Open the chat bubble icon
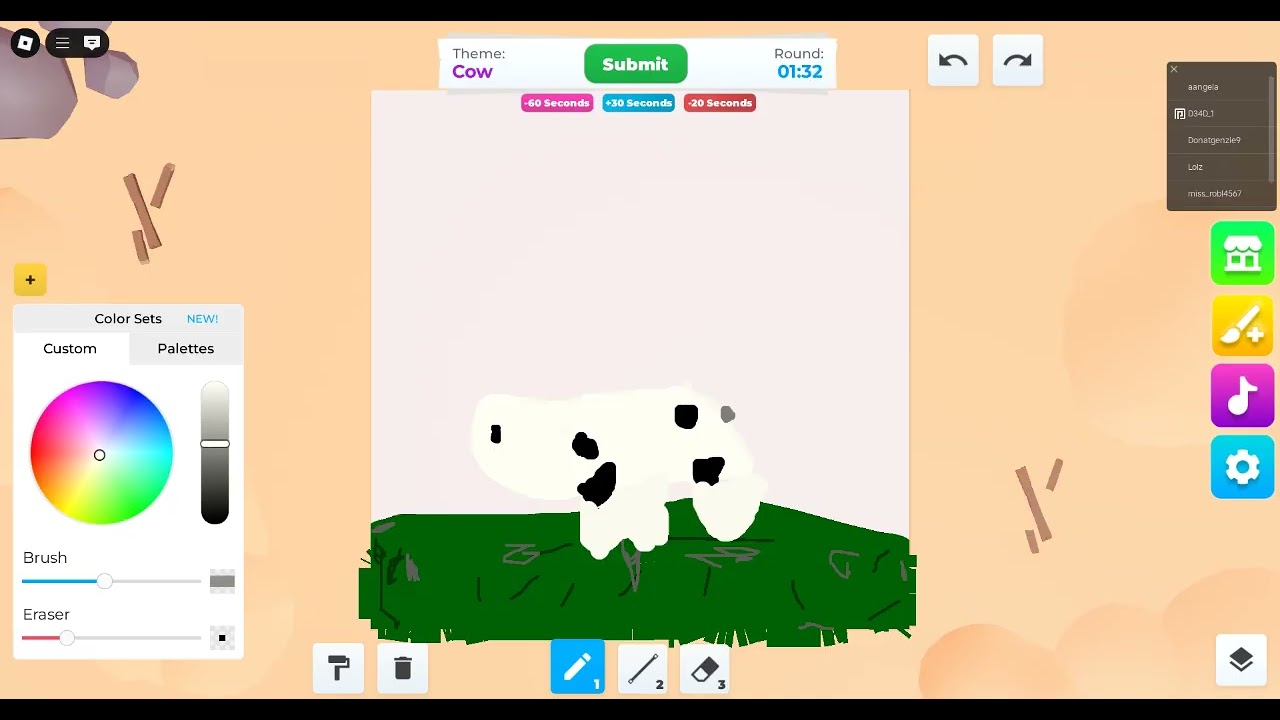This screenshot has height=720, width=1280. point(92,43)
